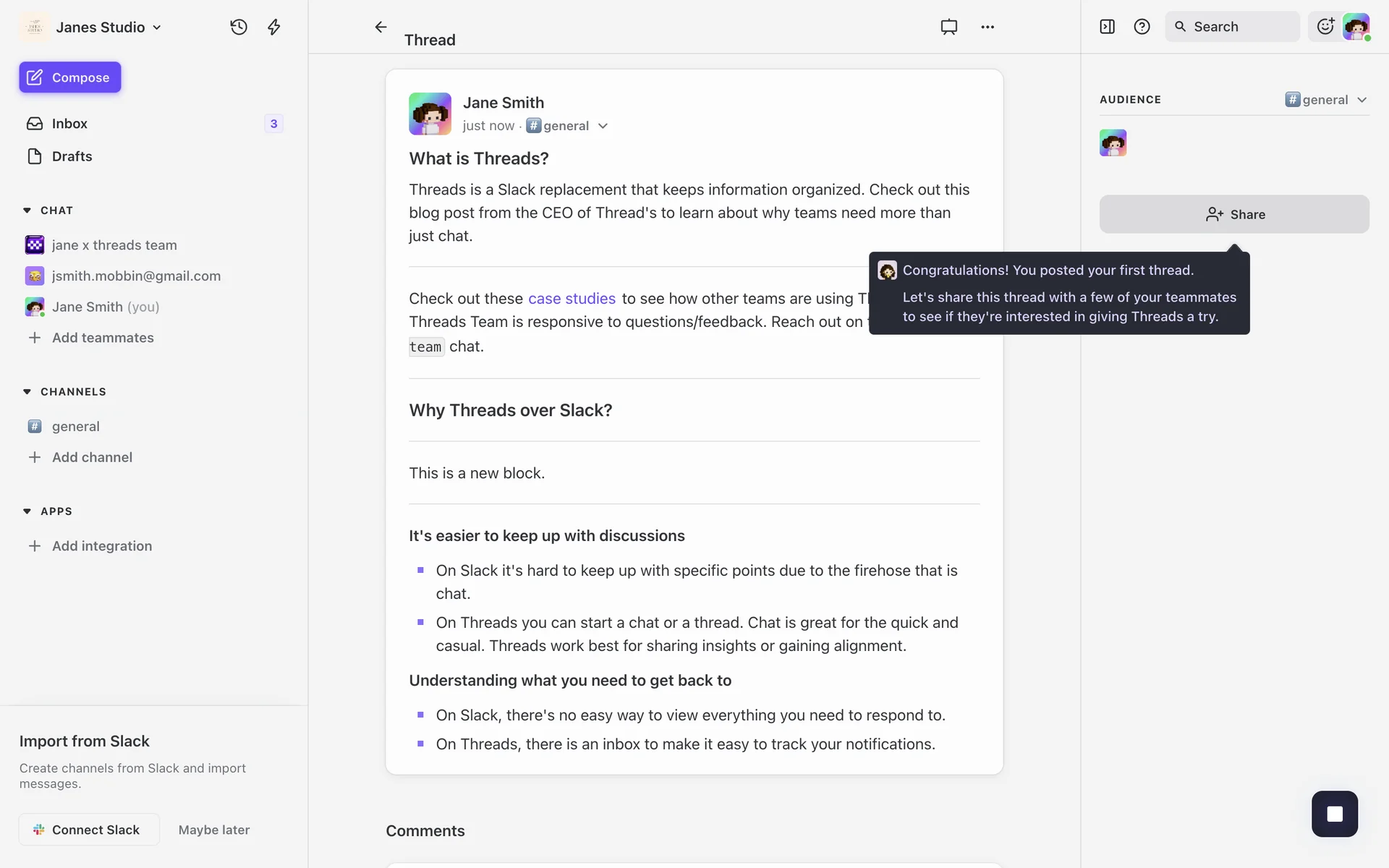The height and width of the screenshot is (868, 1389).
Task: Go to Drafts
Action: click(x=72, y=156)
